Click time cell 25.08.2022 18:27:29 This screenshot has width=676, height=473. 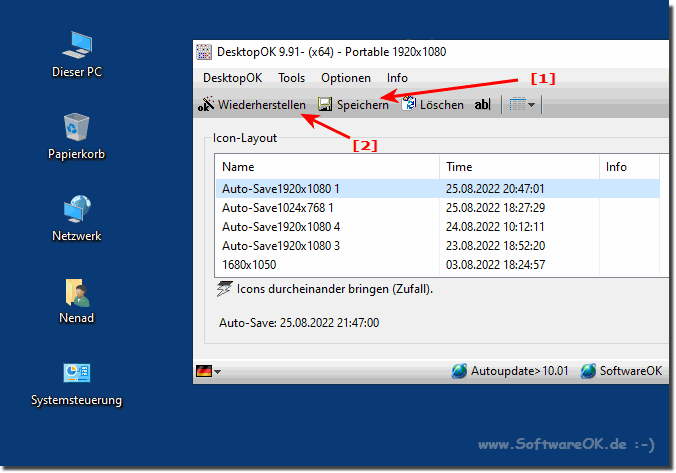495,207
